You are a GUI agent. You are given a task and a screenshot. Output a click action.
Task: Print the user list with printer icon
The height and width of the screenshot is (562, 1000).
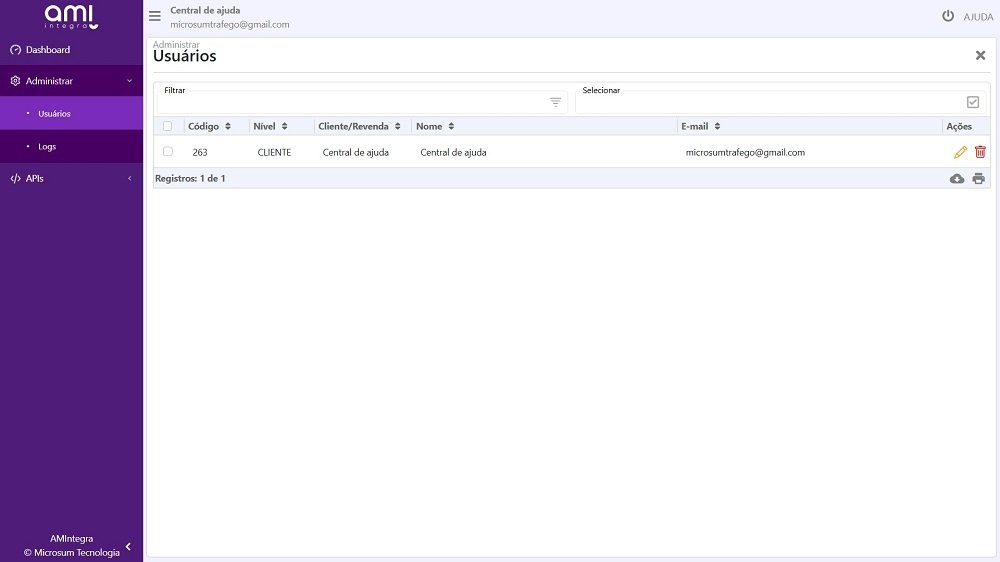[978, 178]
